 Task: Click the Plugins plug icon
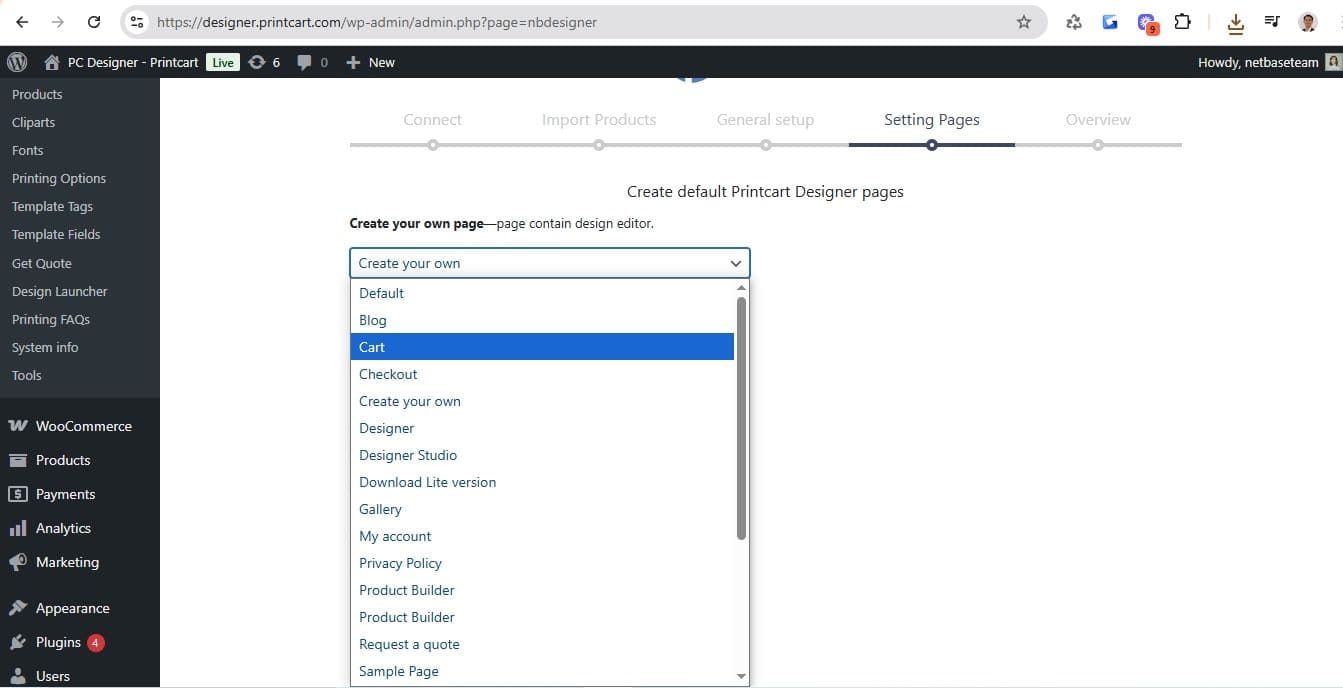tap(18, 642)
